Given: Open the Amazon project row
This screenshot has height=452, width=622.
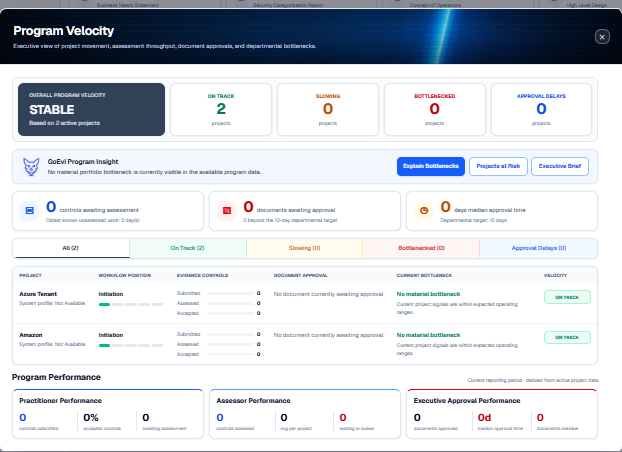Looking at the screenshot, I should 305,344.
